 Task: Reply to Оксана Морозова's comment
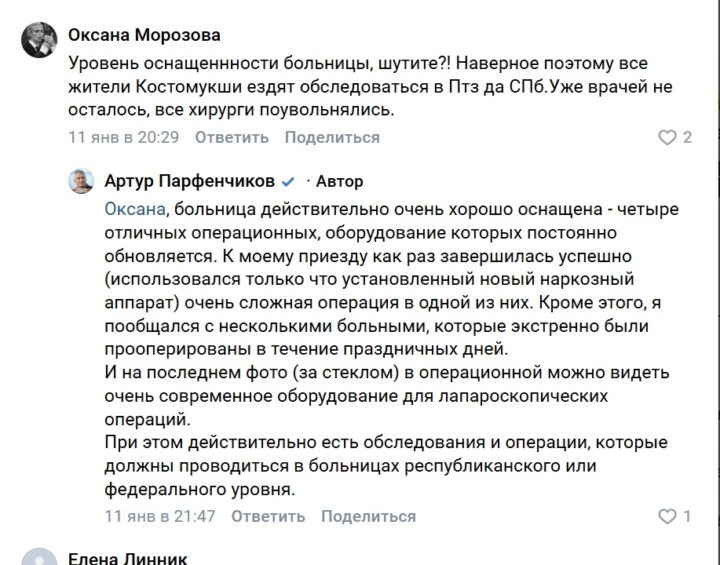pos(232,137)
